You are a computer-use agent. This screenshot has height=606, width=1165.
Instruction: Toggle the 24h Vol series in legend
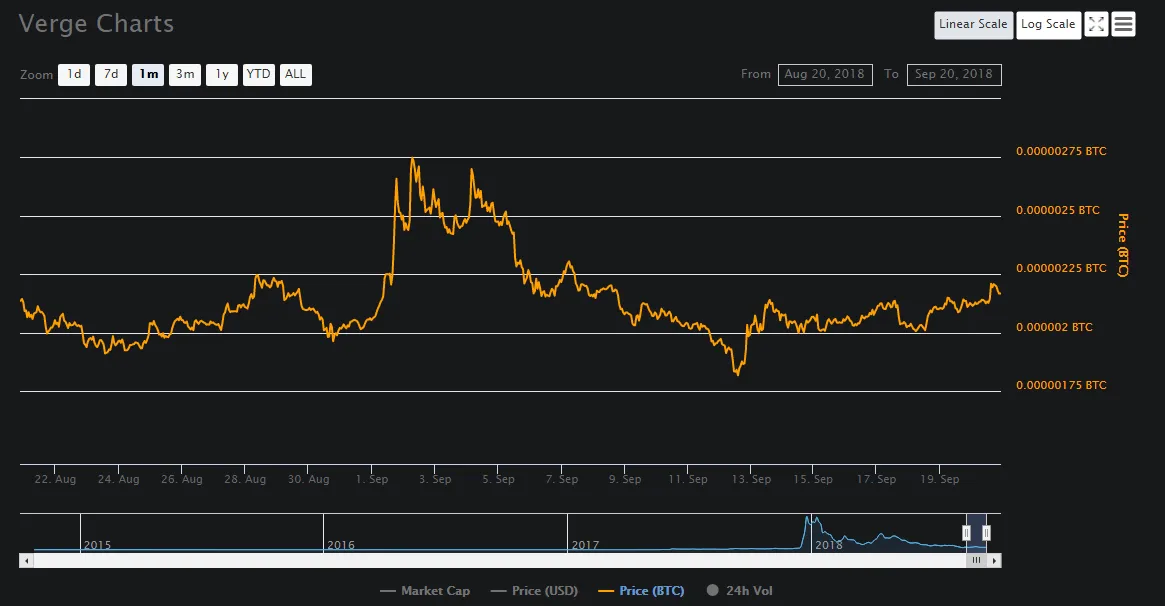[739, 591]
